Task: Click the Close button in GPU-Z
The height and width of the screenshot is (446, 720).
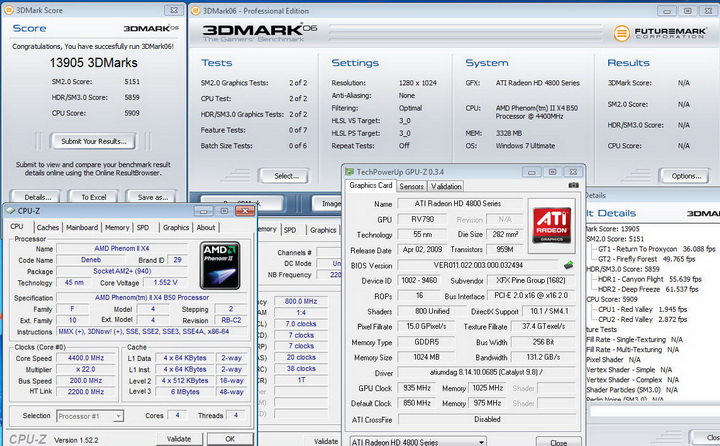Action: tap(558, 442)
